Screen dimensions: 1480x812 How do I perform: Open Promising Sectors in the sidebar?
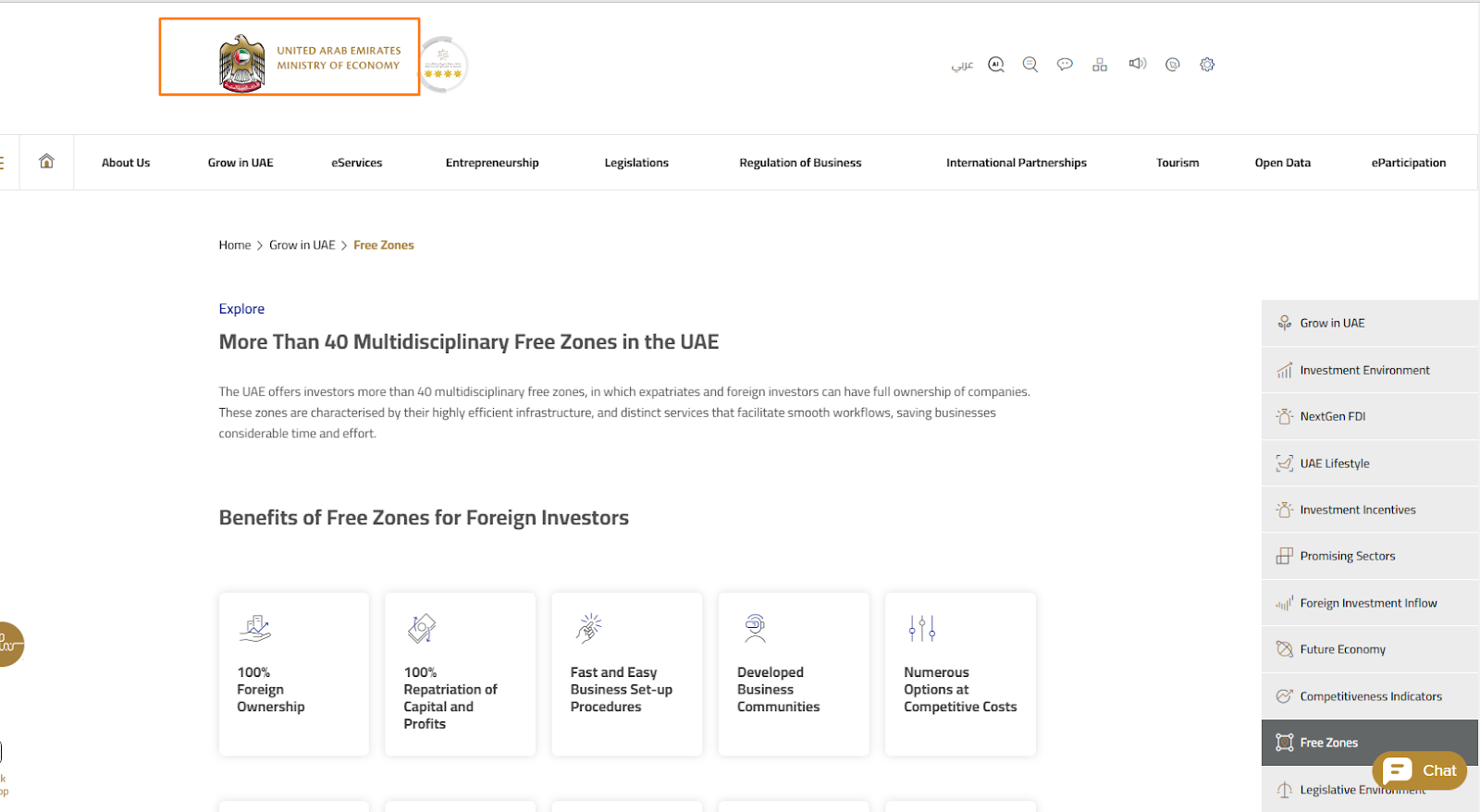point(1370,556)
